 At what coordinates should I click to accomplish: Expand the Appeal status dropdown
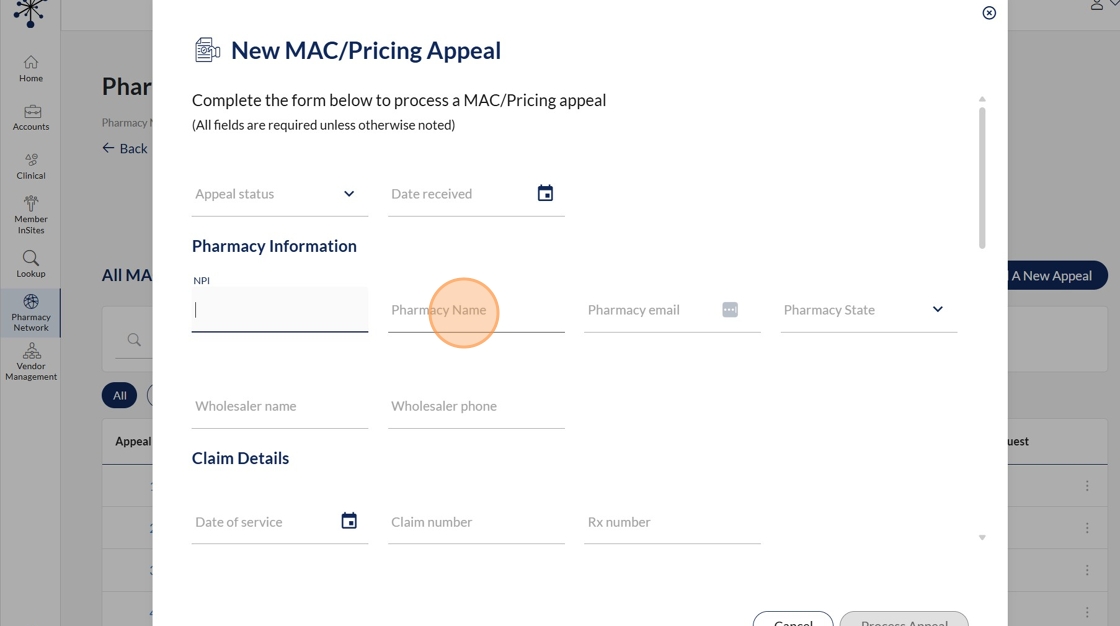click(x=349, y=194)
